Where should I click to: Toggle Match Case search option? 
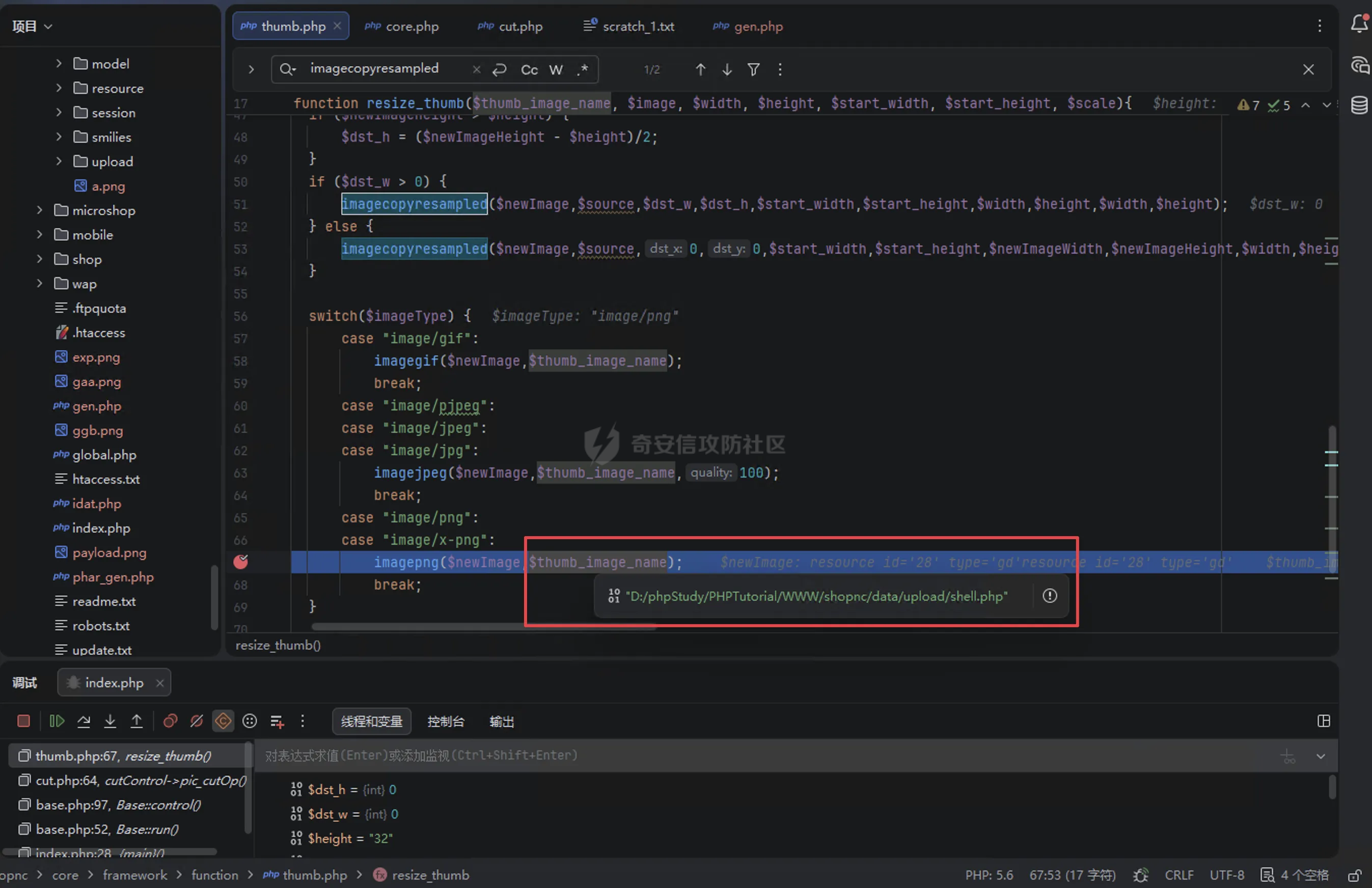point(529,70)
